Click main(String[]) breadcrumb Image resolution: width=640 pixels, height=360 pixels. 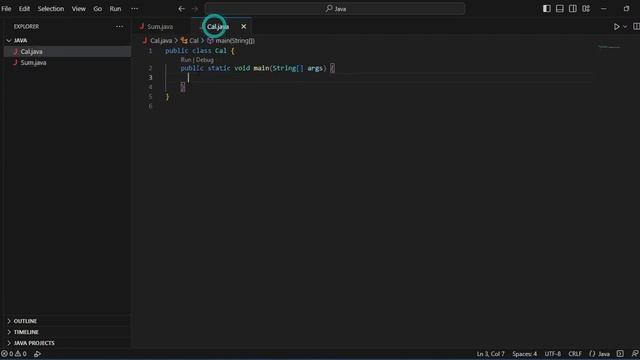point(235,40)
